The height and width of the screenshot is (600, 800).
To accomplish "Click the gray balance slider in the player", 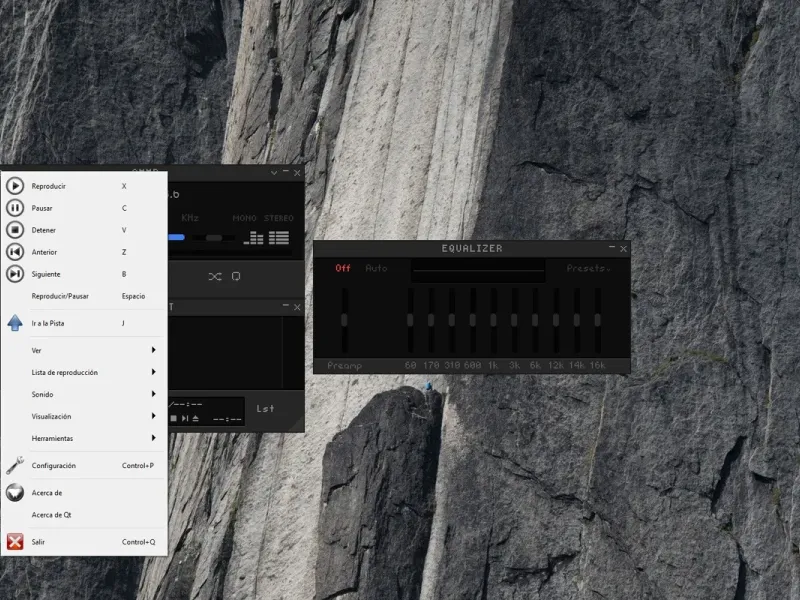I will tap(213, 238).
